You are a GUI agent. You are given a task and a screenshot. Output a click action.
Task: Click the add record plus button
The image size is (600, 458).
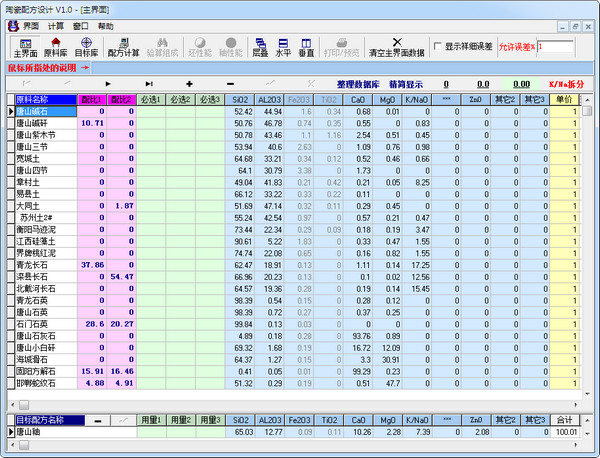point(190,84)
